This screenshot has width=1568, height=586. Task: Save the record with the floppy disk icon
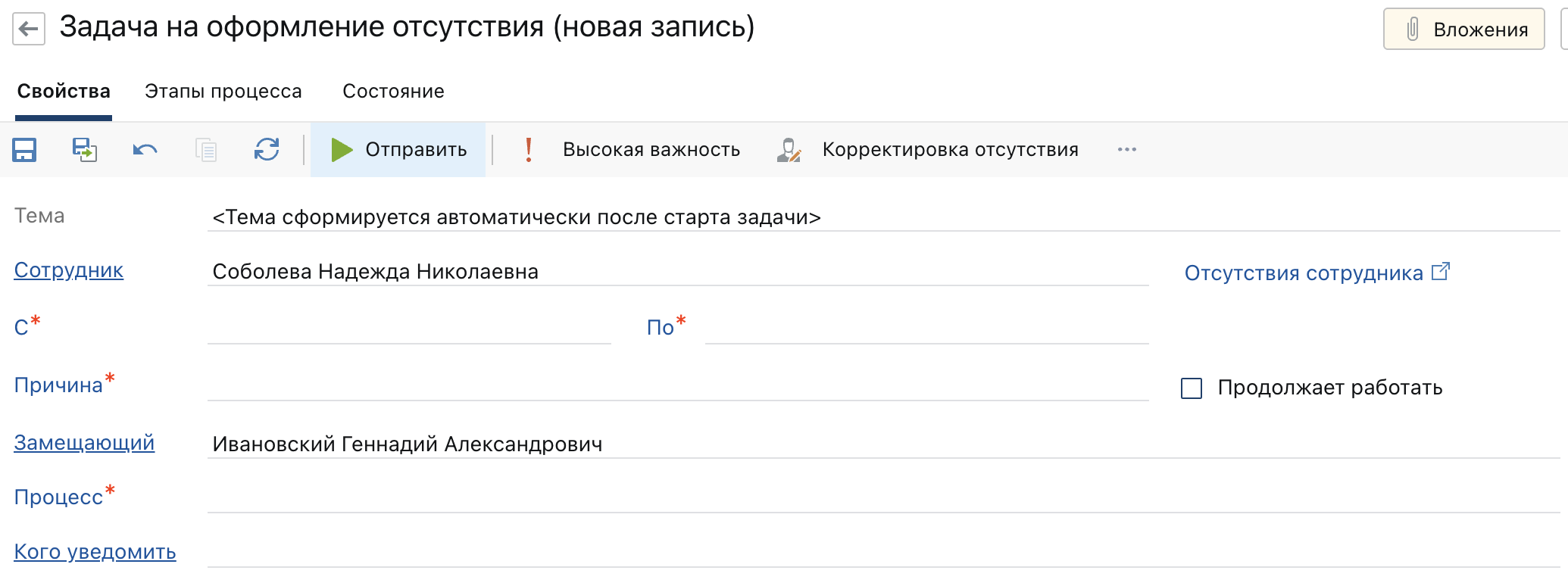[24, 150]
